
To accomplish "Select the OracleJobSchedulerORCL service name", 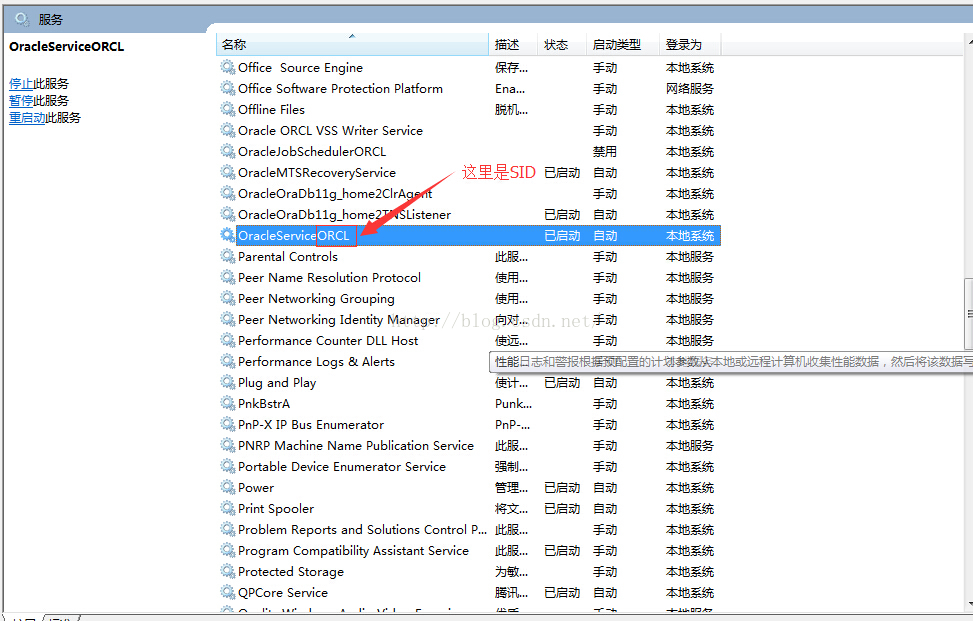I will pyautogui.click(x=312, y=152).
